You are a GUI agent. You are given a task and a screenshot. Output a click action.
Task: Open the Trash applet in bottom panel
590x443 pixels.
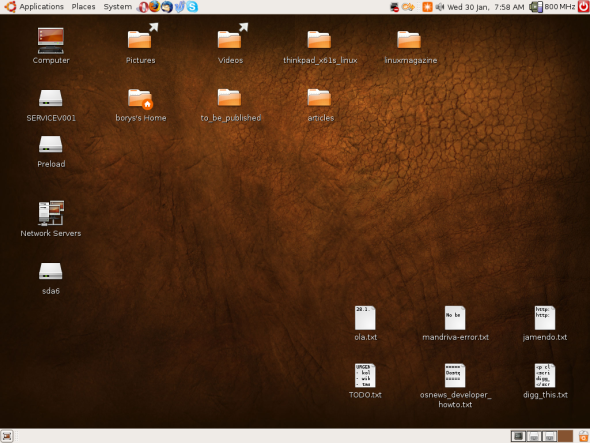(x=583, y=436)
